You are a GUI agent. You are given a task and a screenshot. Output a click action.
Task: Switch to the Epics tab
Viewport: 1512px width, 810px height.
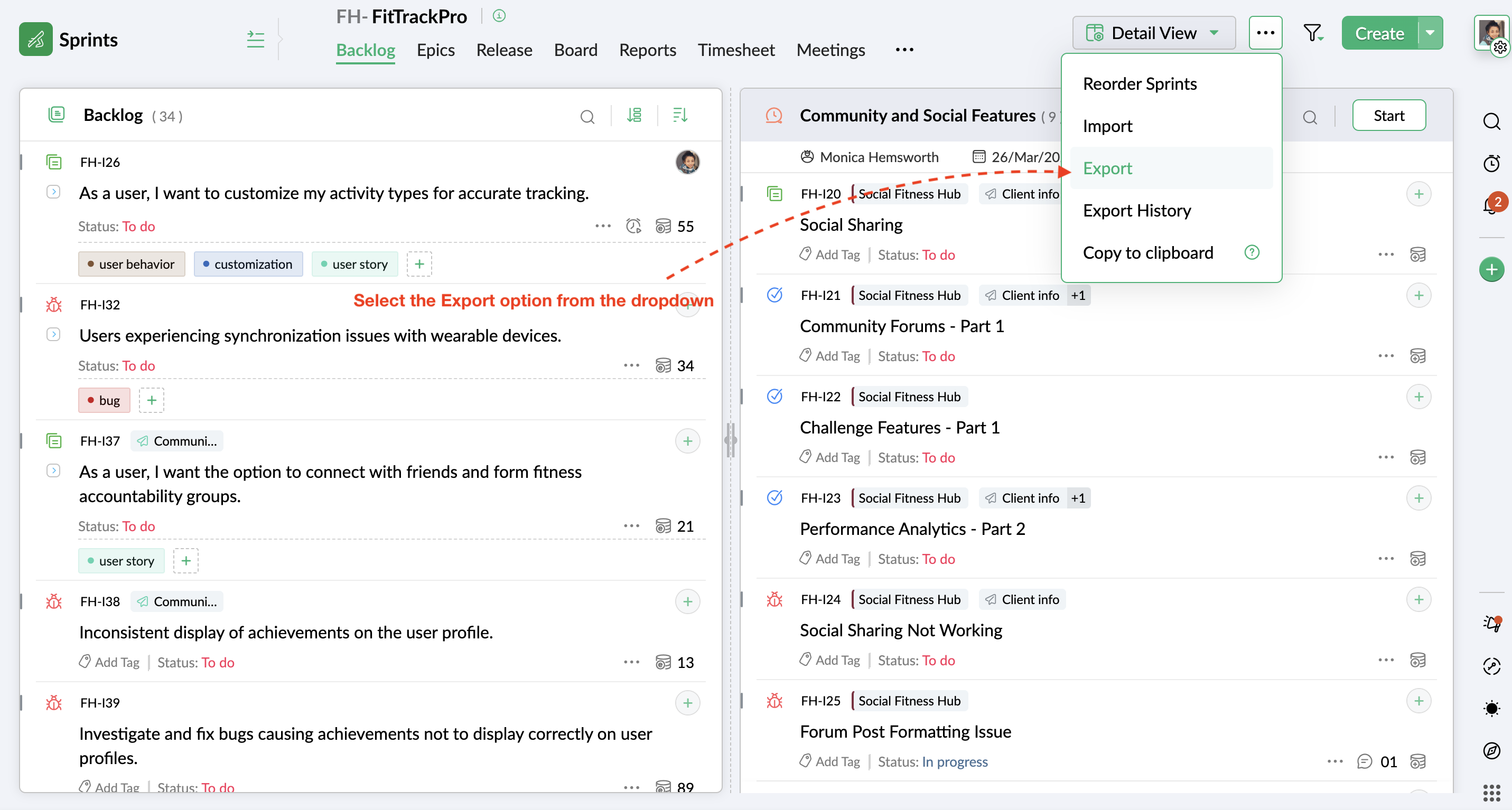tap(435, 51)
